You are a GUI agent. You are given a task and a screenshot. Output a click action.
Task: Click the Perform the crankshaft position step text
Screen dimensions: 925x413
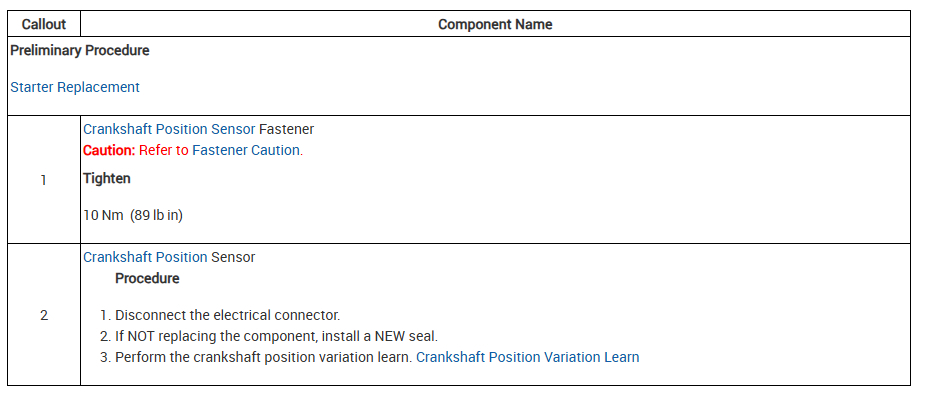[263, 357]
